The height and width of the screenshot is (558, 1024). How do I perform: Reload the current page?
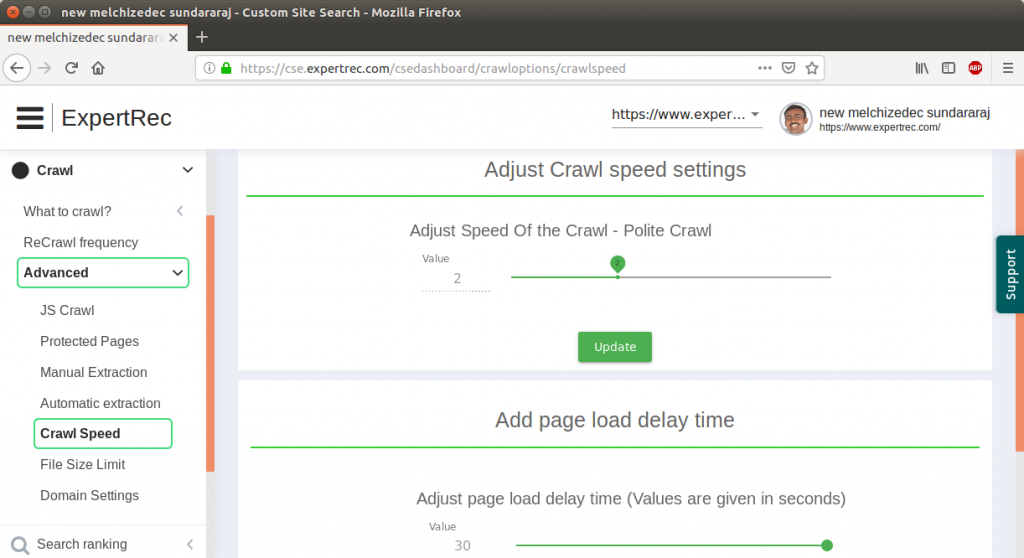[x=71, y=68]
